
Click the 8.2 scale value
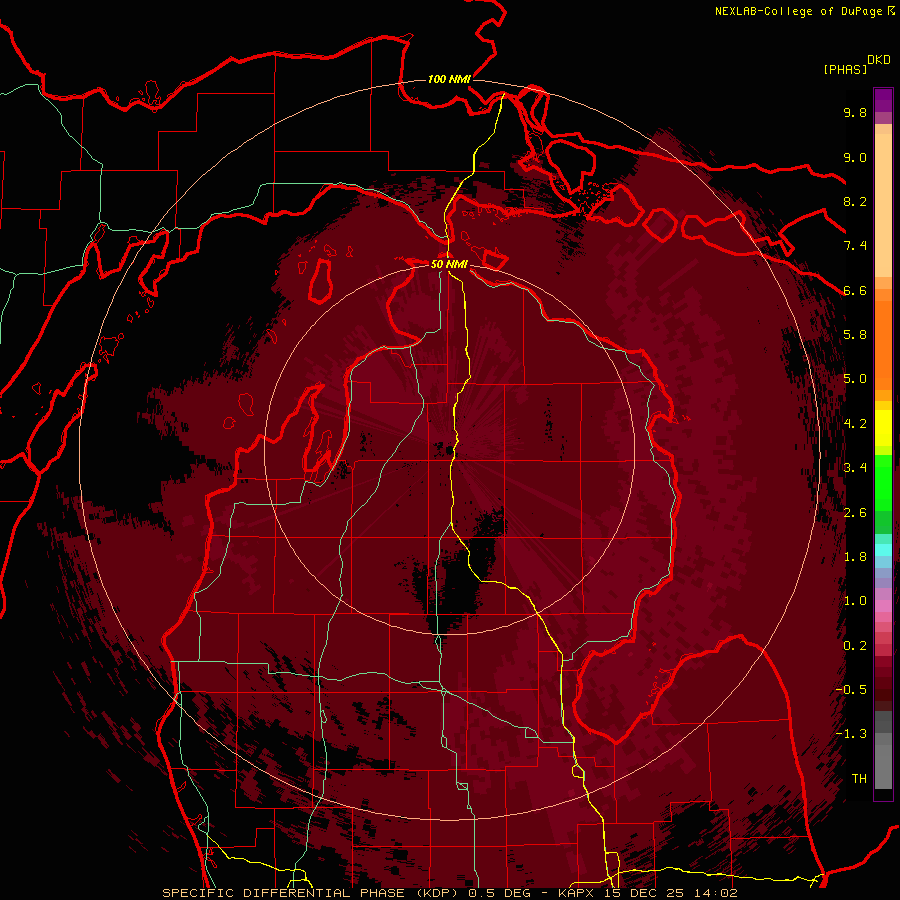(x=855, y=201)
